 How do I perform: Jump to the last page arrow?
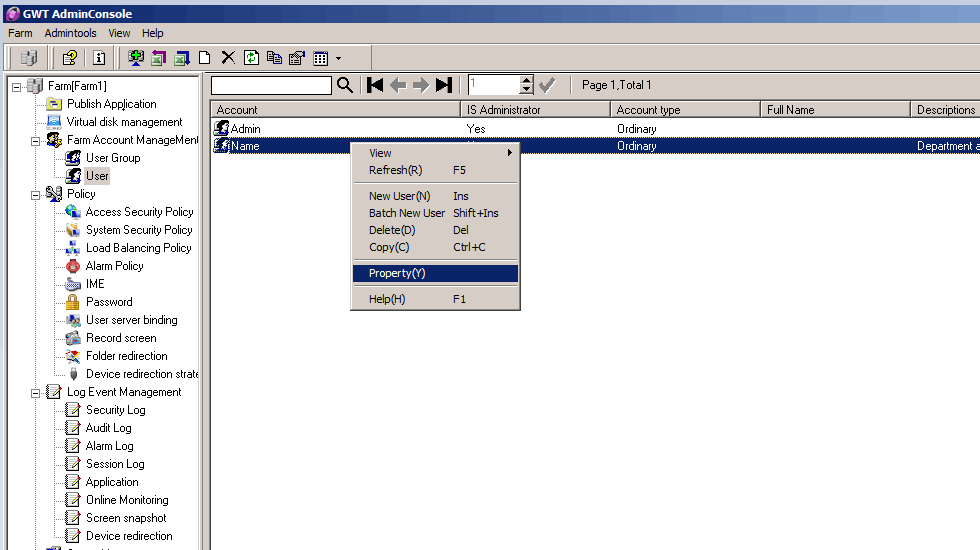coord(444,85)
